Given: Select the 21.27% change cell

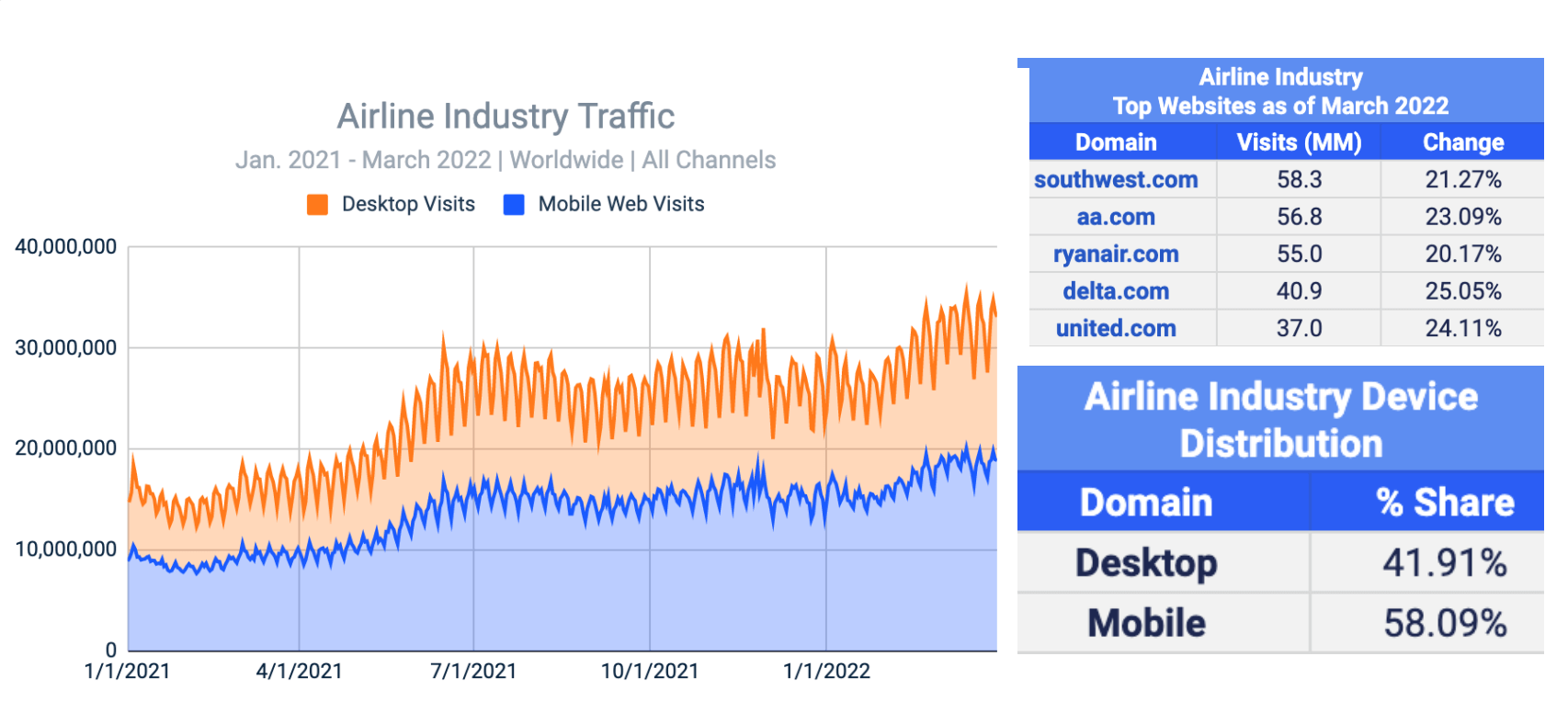Looking at the screenshot, I should pos(1463,179).
